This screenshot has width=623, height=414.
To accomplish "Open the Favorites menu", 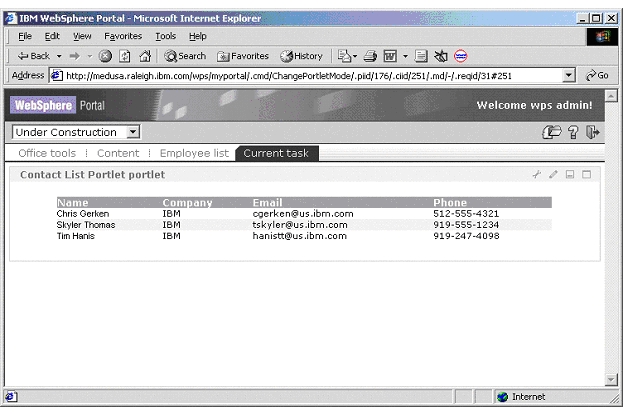I will point(123,36).
